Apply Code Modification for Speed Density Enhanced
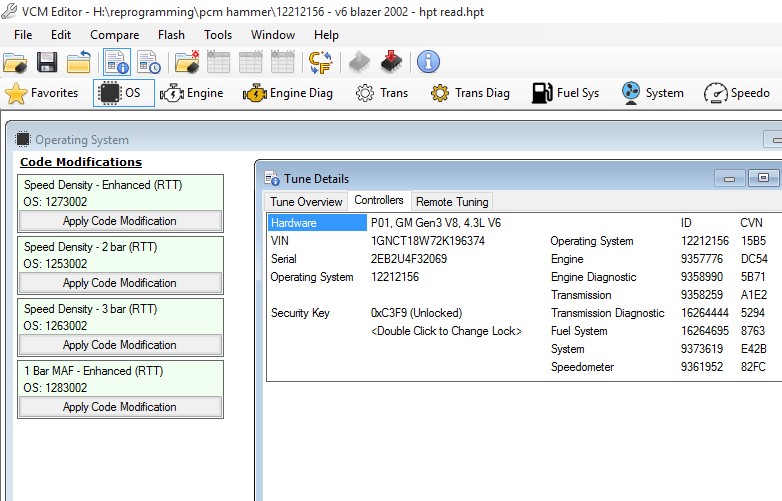 [120, 221]
